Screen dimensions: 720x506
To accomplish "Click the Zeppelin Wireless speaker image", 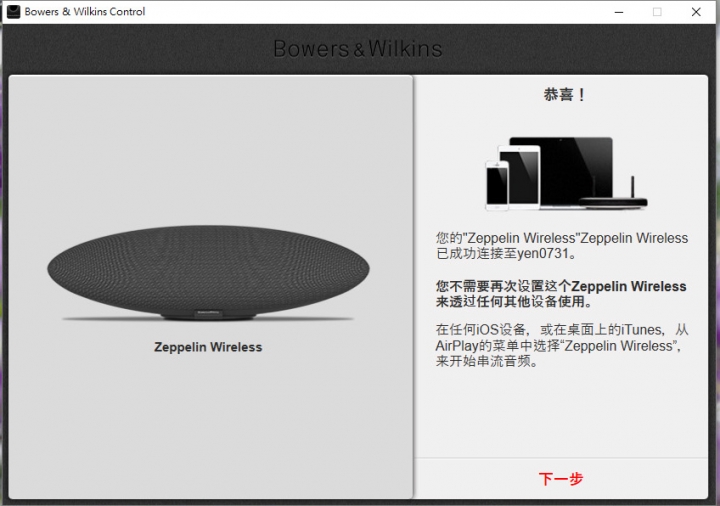I will [x=208, y=273].
